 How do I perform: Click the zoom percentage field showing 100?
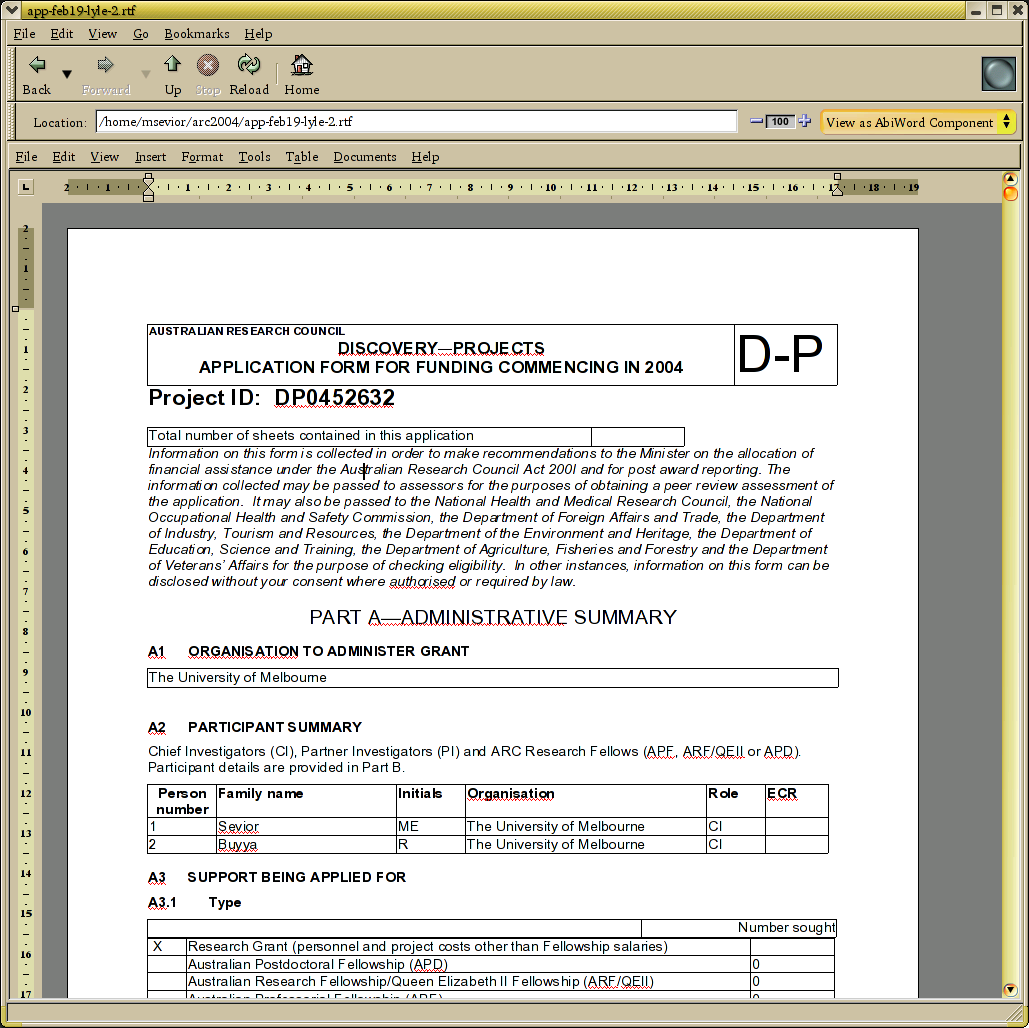click(x=781, y=122)
